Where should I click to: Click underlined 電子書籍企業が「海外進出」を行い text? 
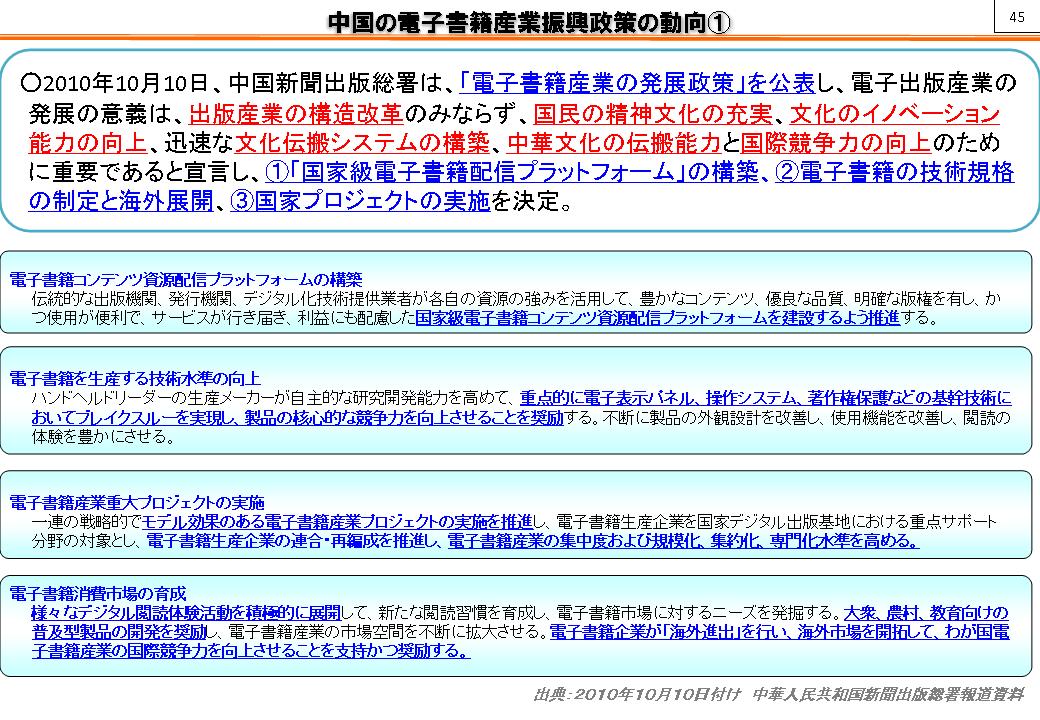(x=670, y=632)
